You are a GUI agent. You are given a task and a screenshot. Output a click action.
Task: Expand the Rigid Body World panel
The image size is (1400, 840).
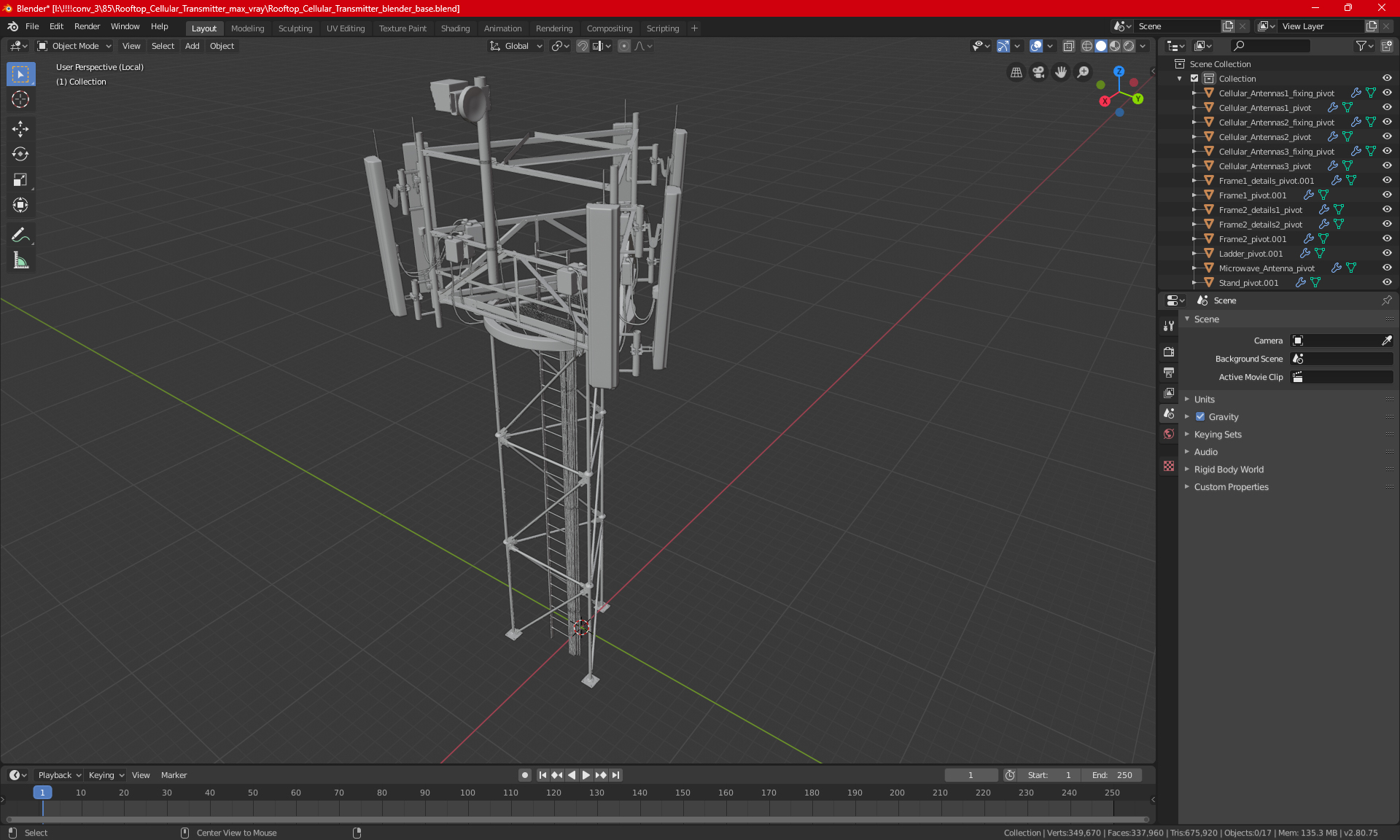pyautogui.click(x=1229, y=470)
